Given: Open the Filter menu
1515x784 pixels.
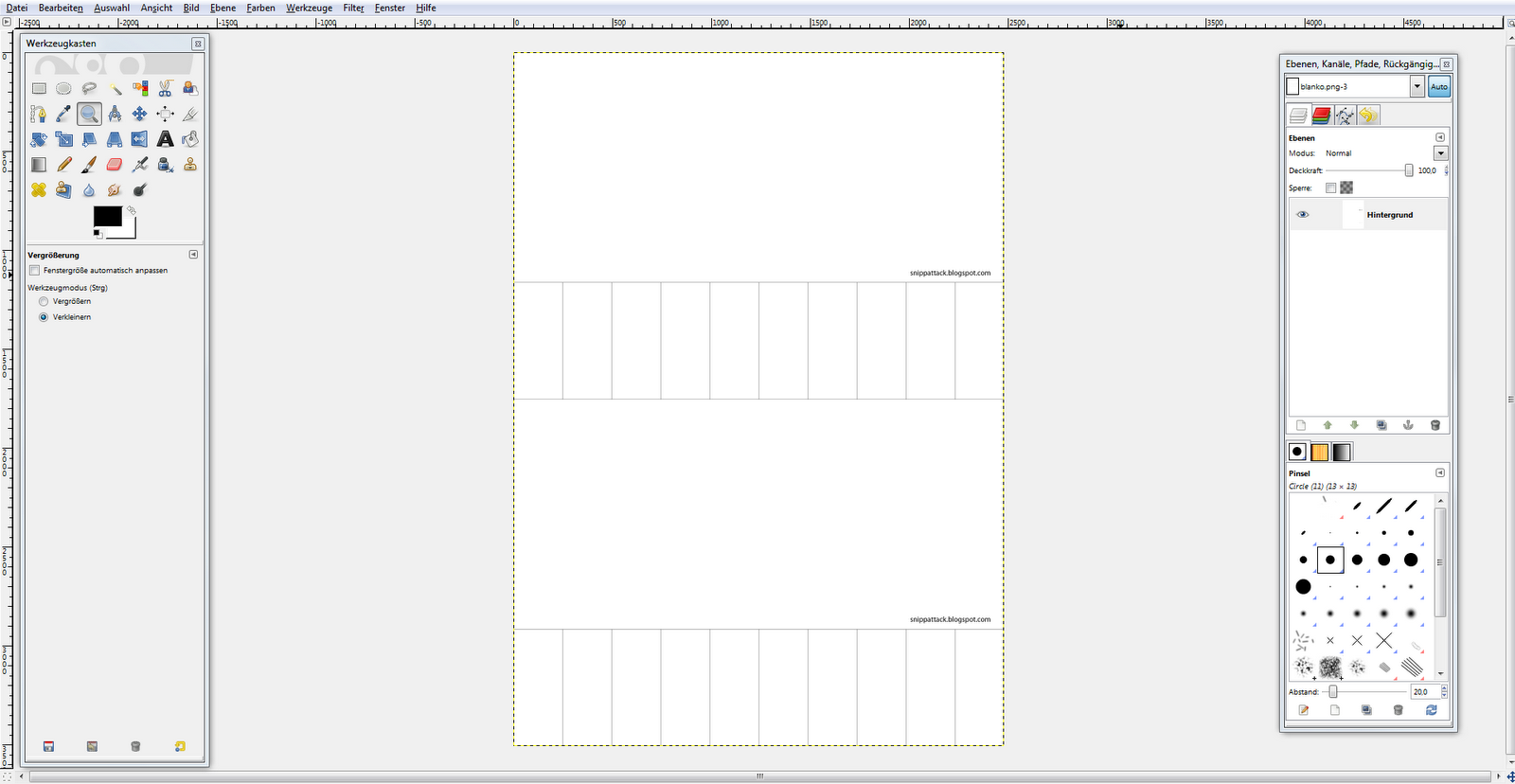Looking at the screenshot, I should click(353, 8).
